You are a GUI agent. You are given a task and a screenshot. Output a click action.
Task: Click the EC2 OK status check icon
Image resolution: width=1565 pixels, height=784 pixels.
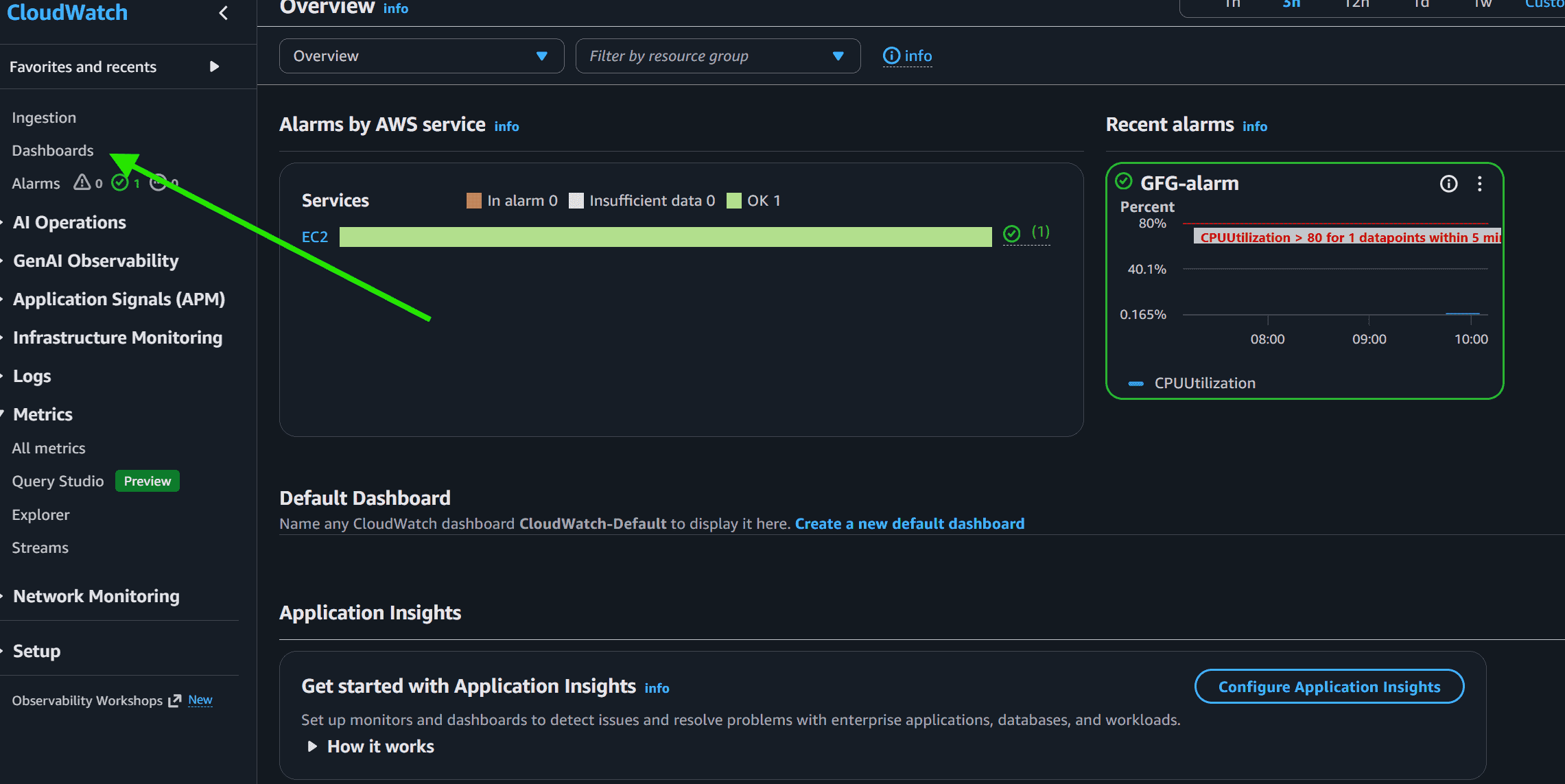coord(1011,234)
